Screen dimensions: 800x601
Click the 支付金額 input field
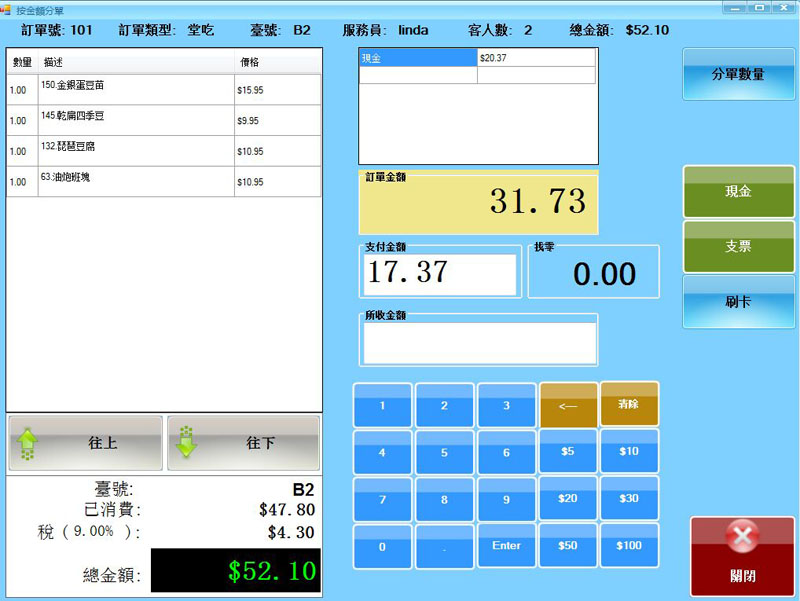(x=440, y=274)
